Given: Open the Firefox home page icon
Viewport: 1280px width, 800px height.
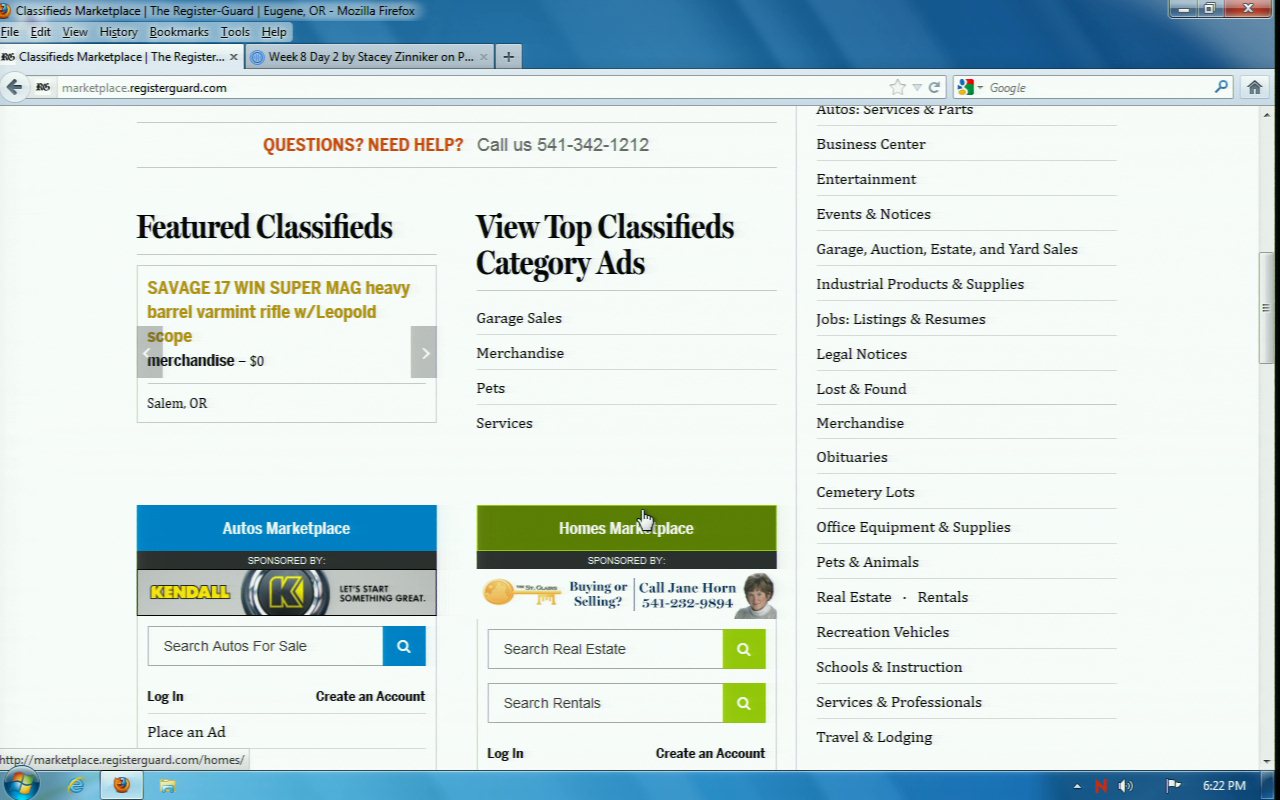Looking at the screenshot, I should 1255,87.
